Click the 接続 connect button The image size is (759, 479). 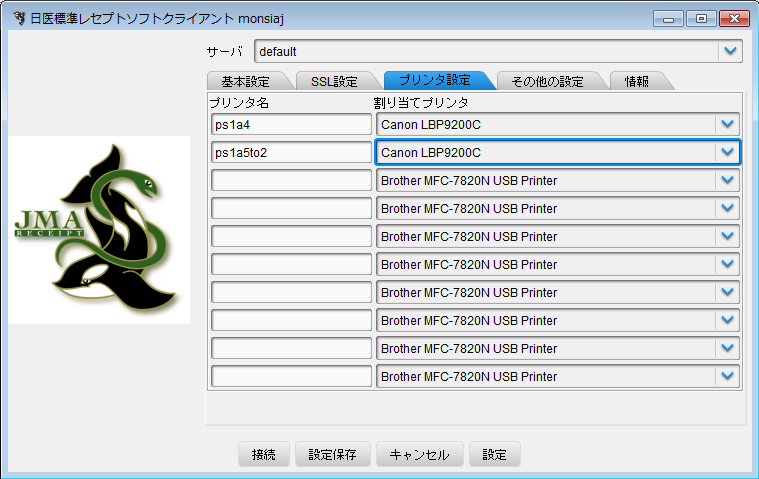[x=264, y=454]
